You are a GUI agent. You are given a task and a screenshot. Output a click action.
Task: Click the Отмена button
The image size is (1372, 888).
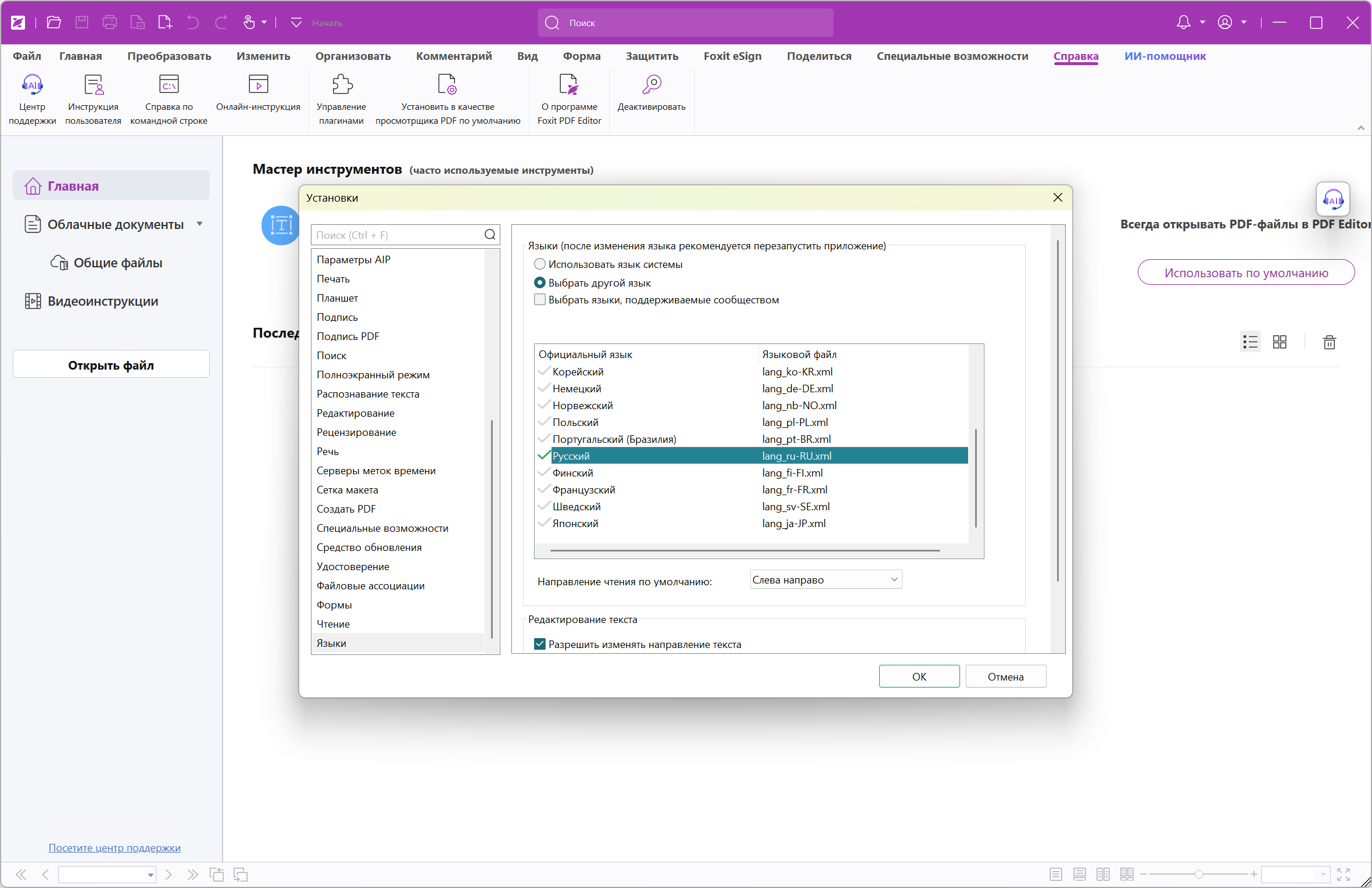(x=1005, y=676)
